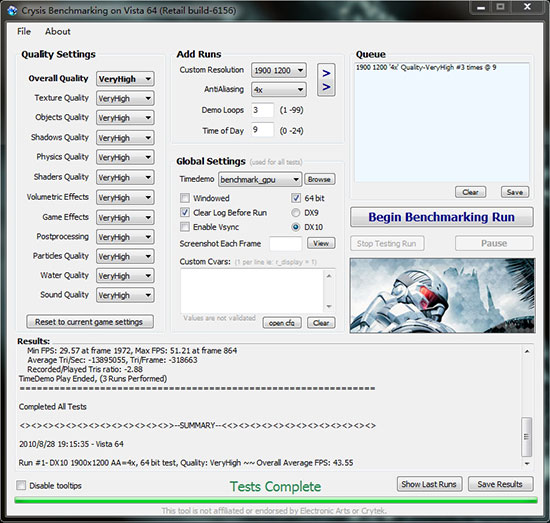550x523 pixels.
Task: Expand the Volumetric Effects dropdown
Action: pyautogui.click(x=125, y=197)
